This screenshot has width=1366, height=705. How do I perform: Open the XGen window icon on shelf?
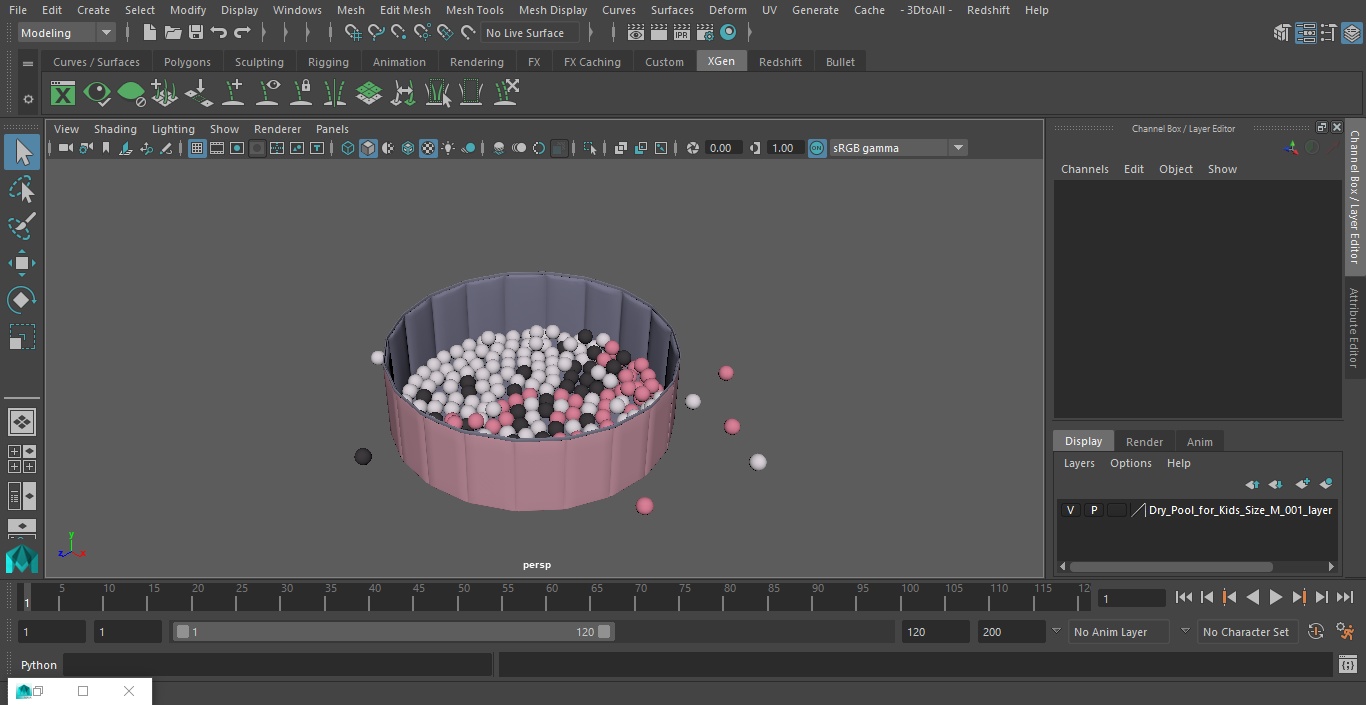[x=63, y=93]
